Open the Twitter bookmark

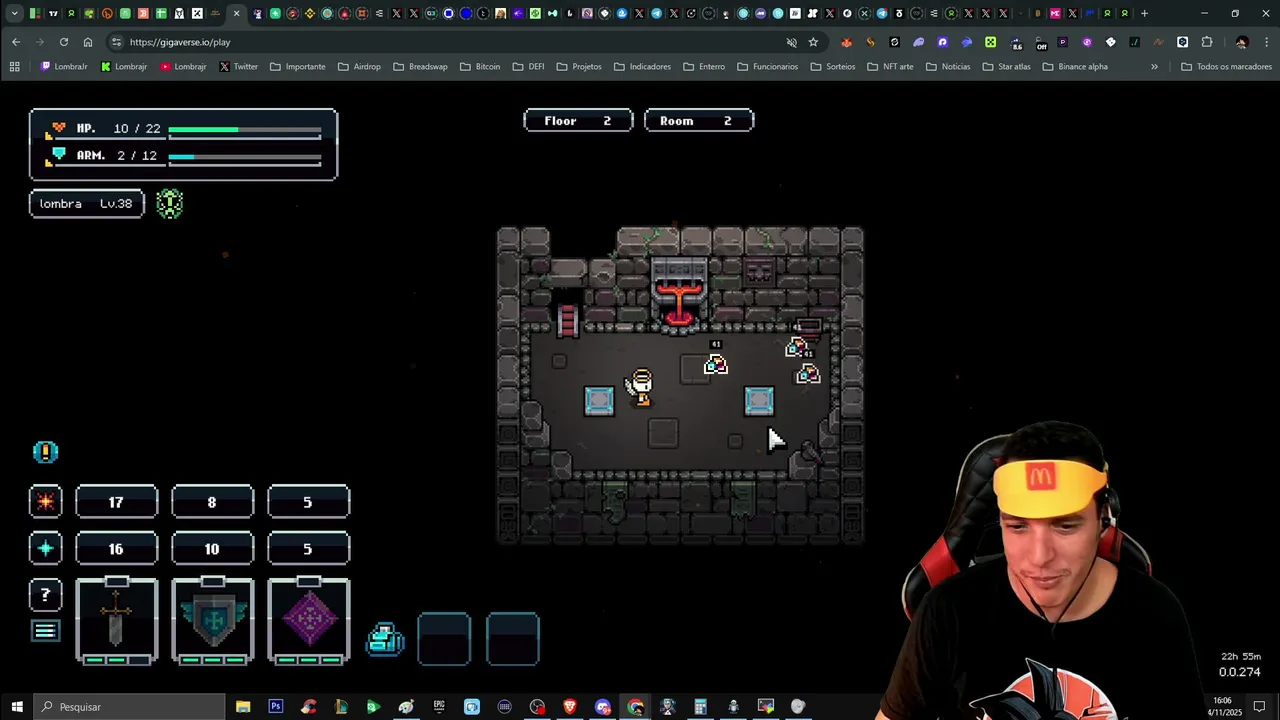tap(238, 67)
